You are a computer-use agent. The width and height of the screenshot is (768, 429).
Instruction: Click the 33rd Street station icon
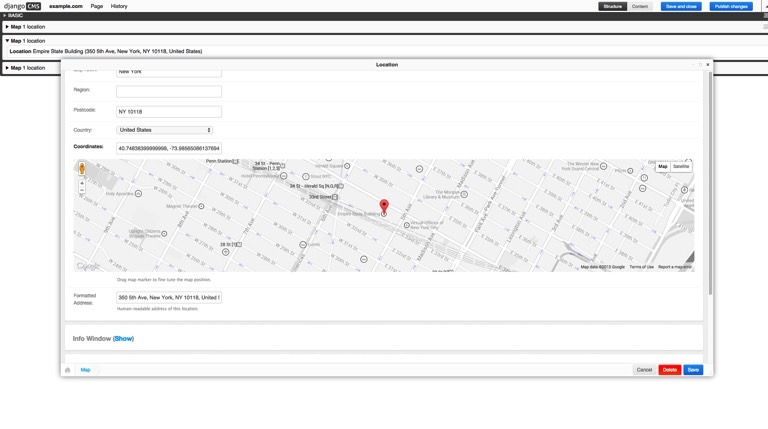335,197
